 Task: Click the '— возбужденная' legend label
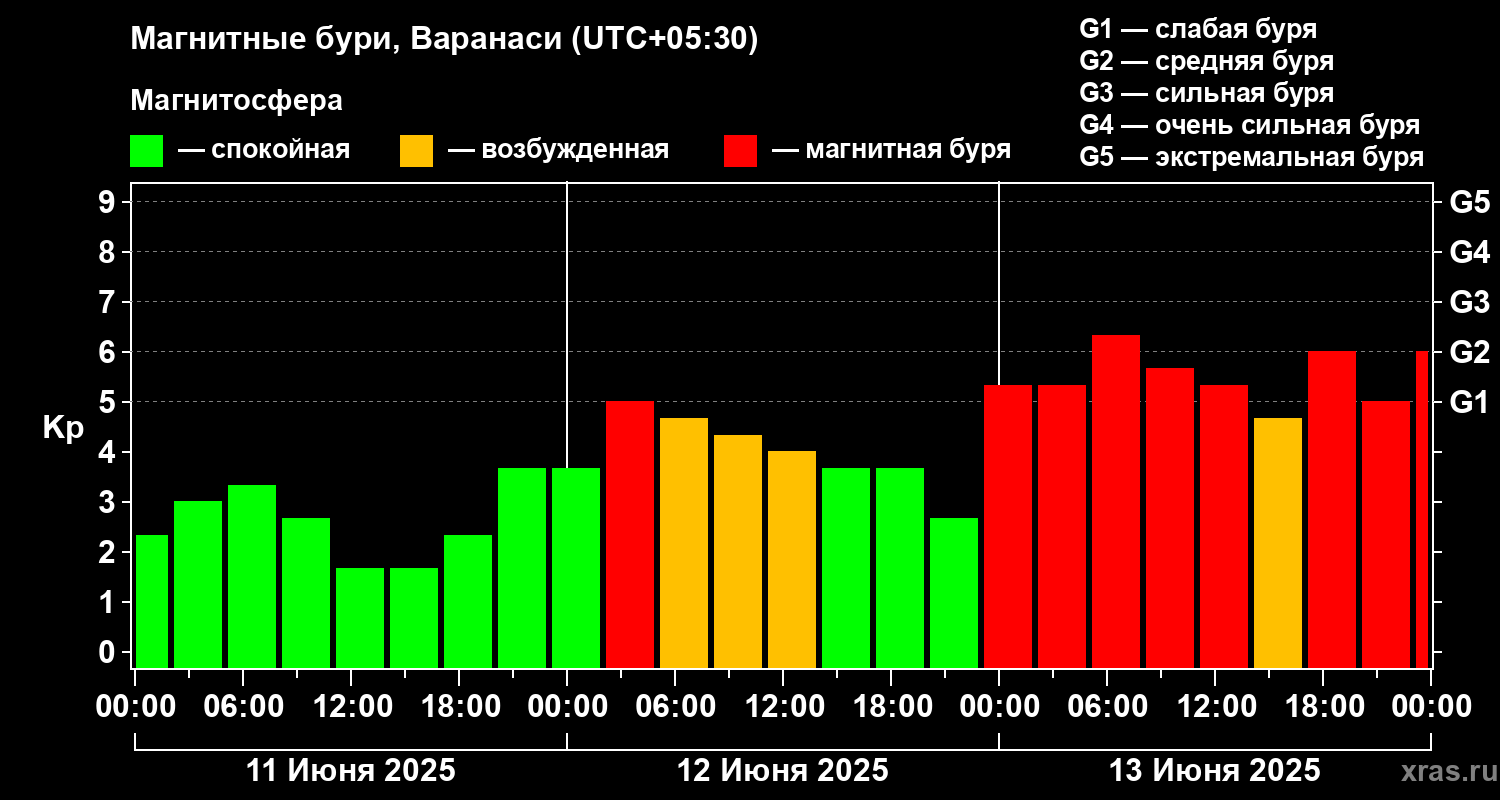558,151
